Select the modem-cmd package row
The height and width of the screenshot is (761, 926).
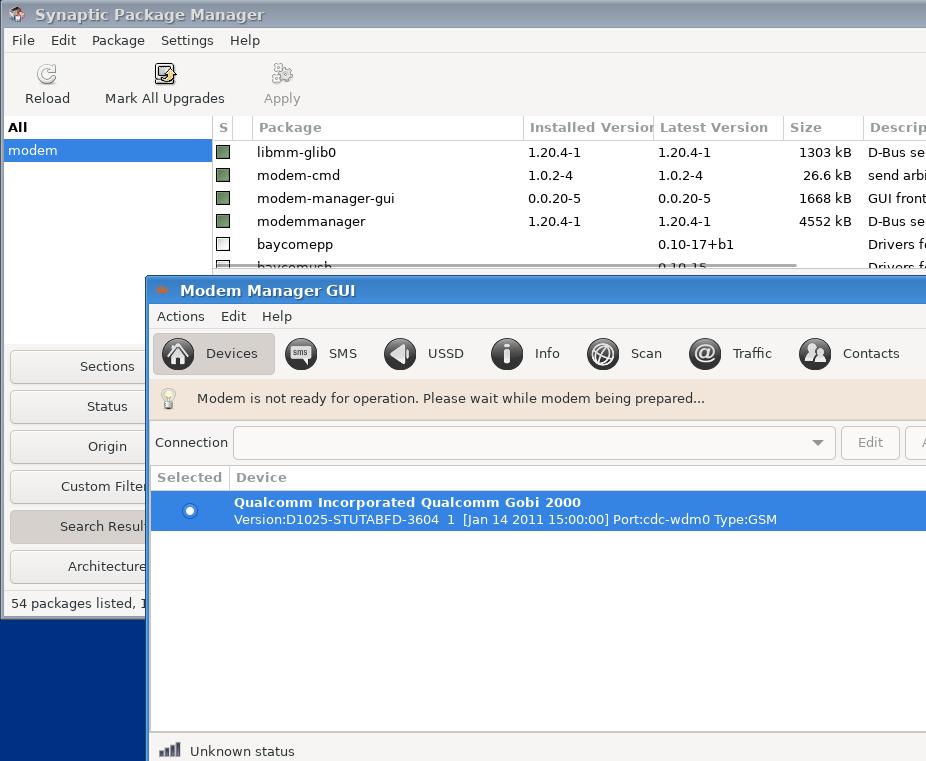(569, 175)
